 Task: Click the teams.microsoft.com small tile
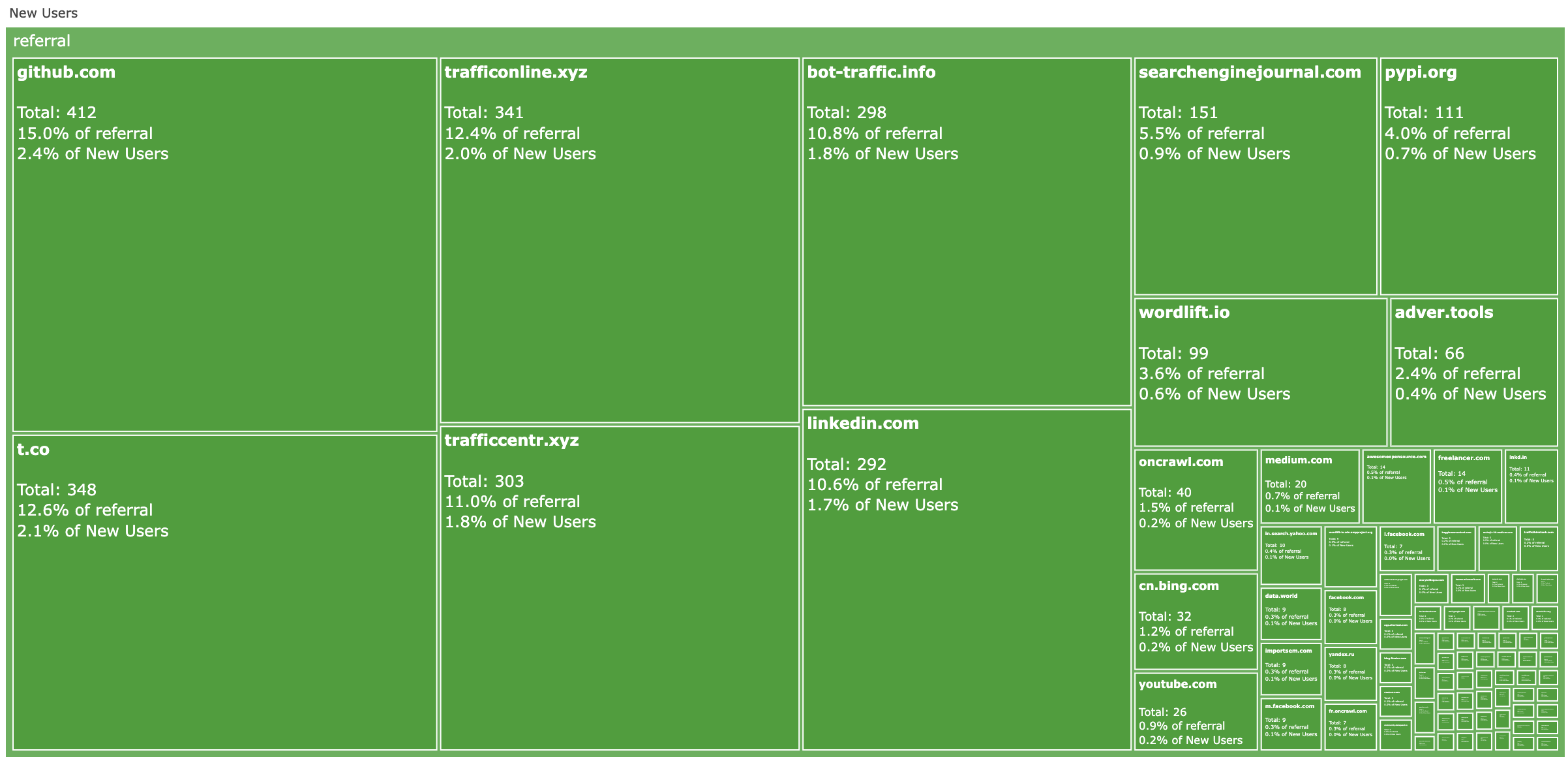pos(1468,589)
